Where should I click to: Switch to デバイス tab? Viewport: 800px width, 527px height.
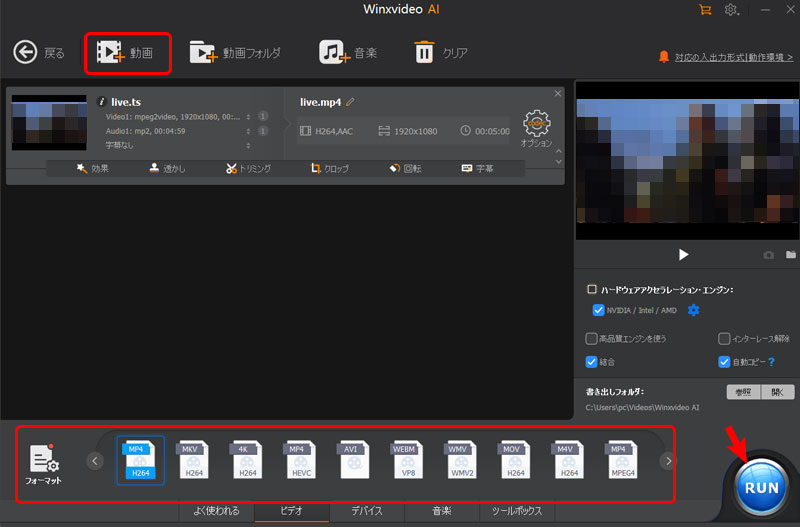click(x=367, y=511)
